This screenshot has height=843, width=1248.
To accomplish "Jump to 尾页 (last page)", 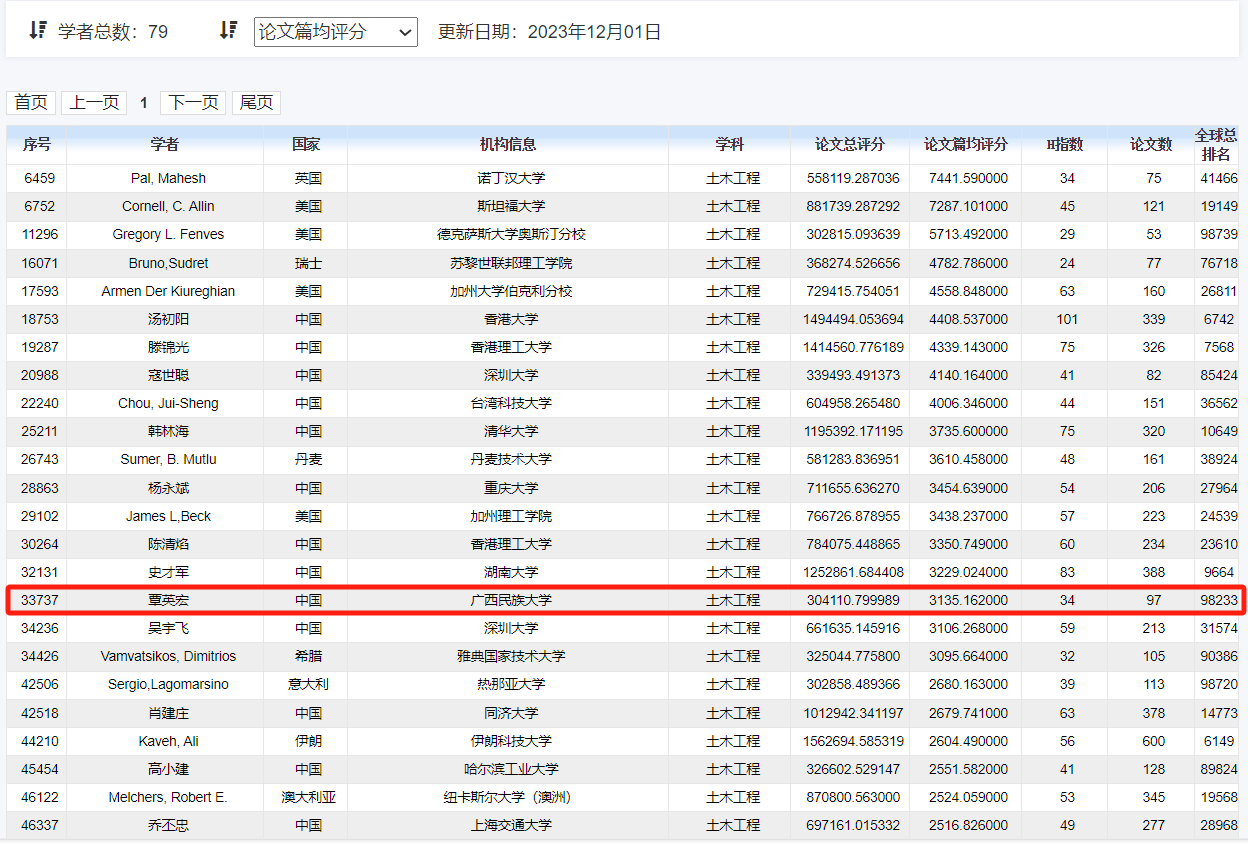I will (x=256, y=103).
